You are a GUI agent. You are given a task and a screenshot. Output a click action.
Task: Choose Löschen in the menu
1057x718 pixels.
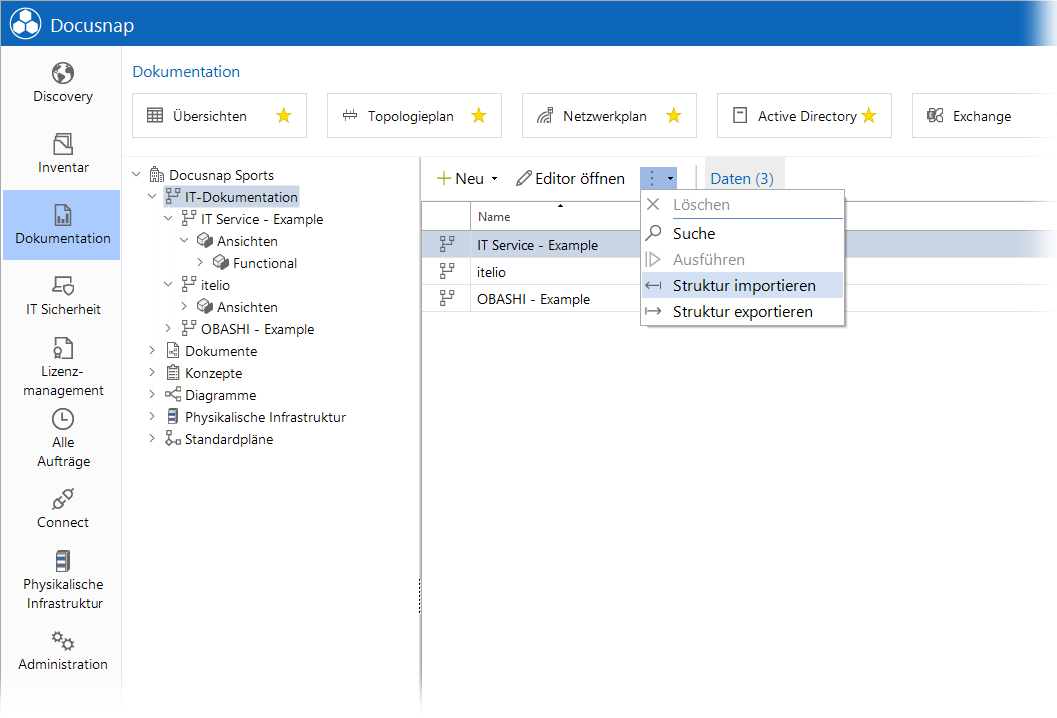point(743,205)
